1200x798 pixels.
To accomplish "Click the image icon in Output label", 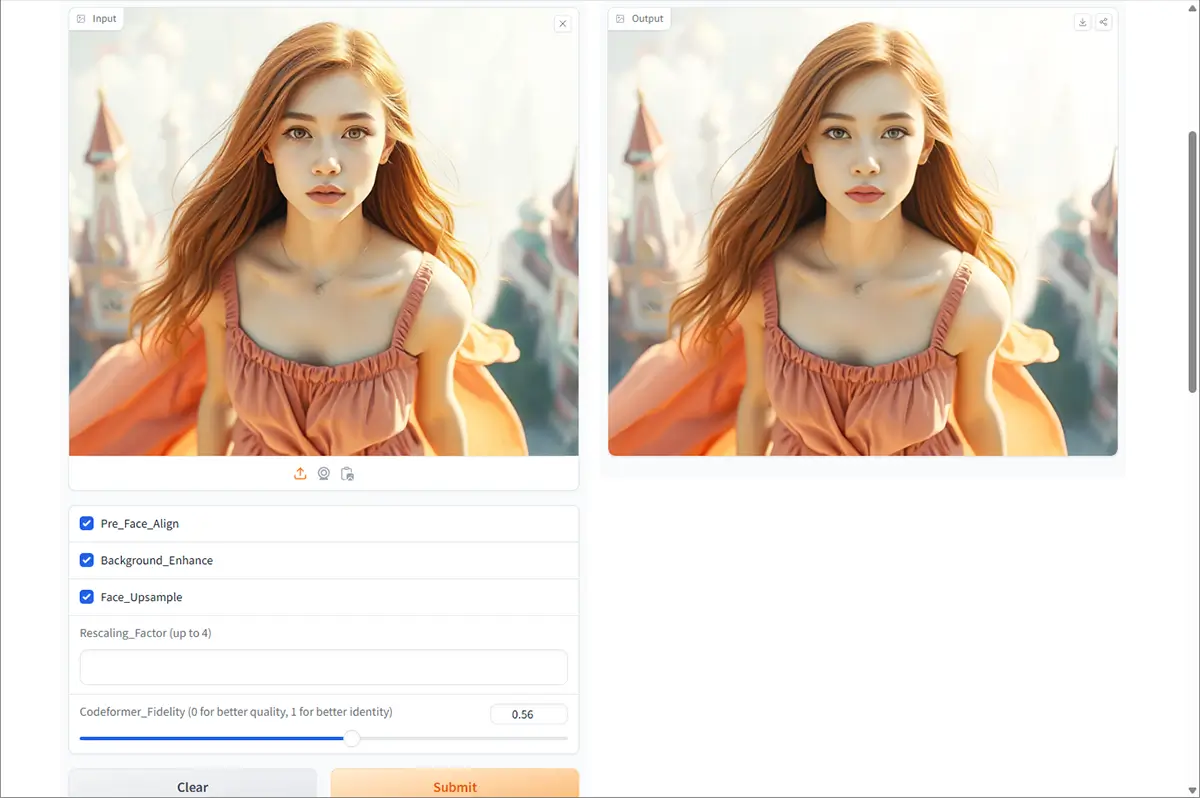I will tap(620, 19).
